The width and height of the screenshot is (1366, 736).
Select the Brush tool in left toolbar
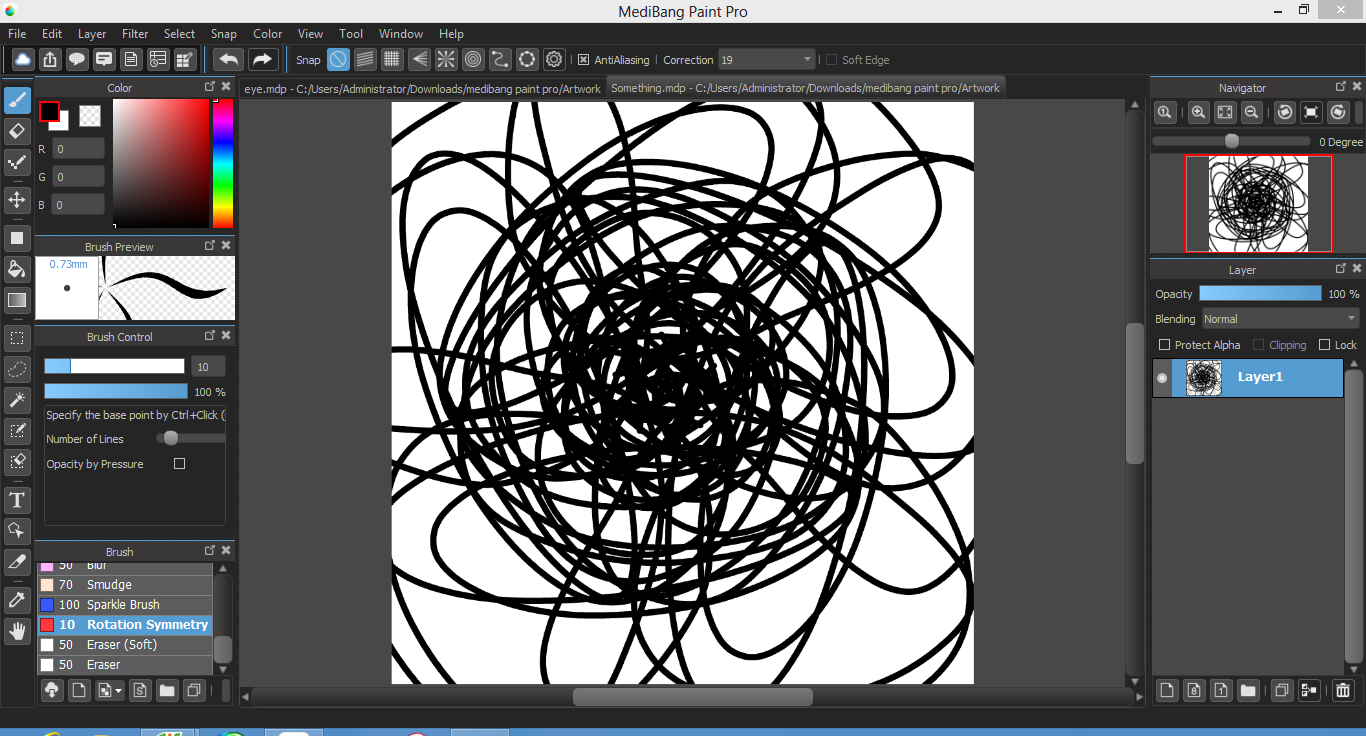pyautogui.click(x=17, y=100)
